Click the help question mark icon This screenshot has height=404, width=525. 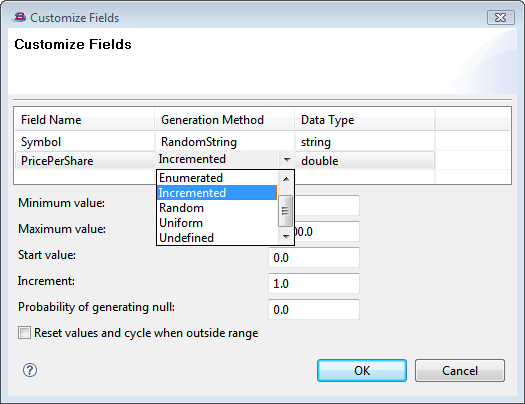tap(30, 370)
